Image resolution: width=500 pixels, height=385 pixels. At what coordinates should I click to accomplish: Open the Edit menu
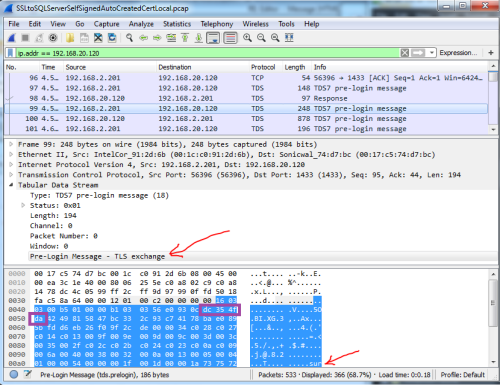tap(35, 24)
